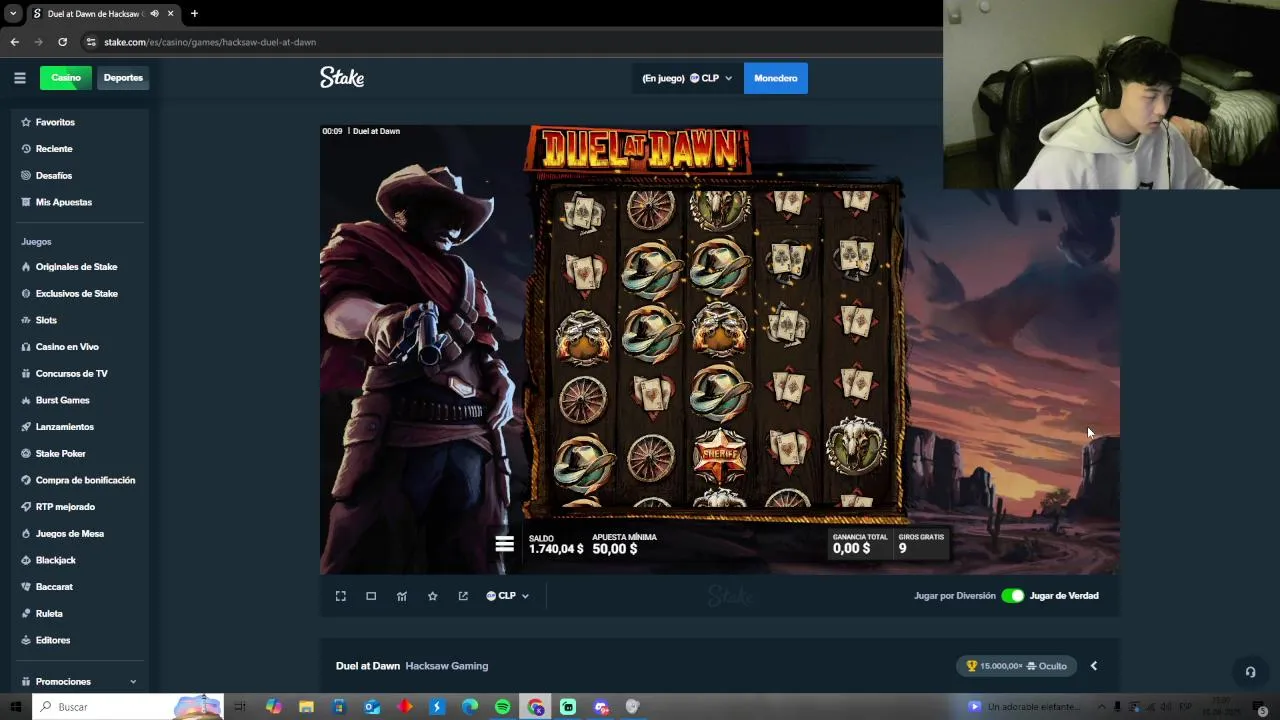1280x720 pixels.
Task: Open a new browser tab
Action: point(194,14)
